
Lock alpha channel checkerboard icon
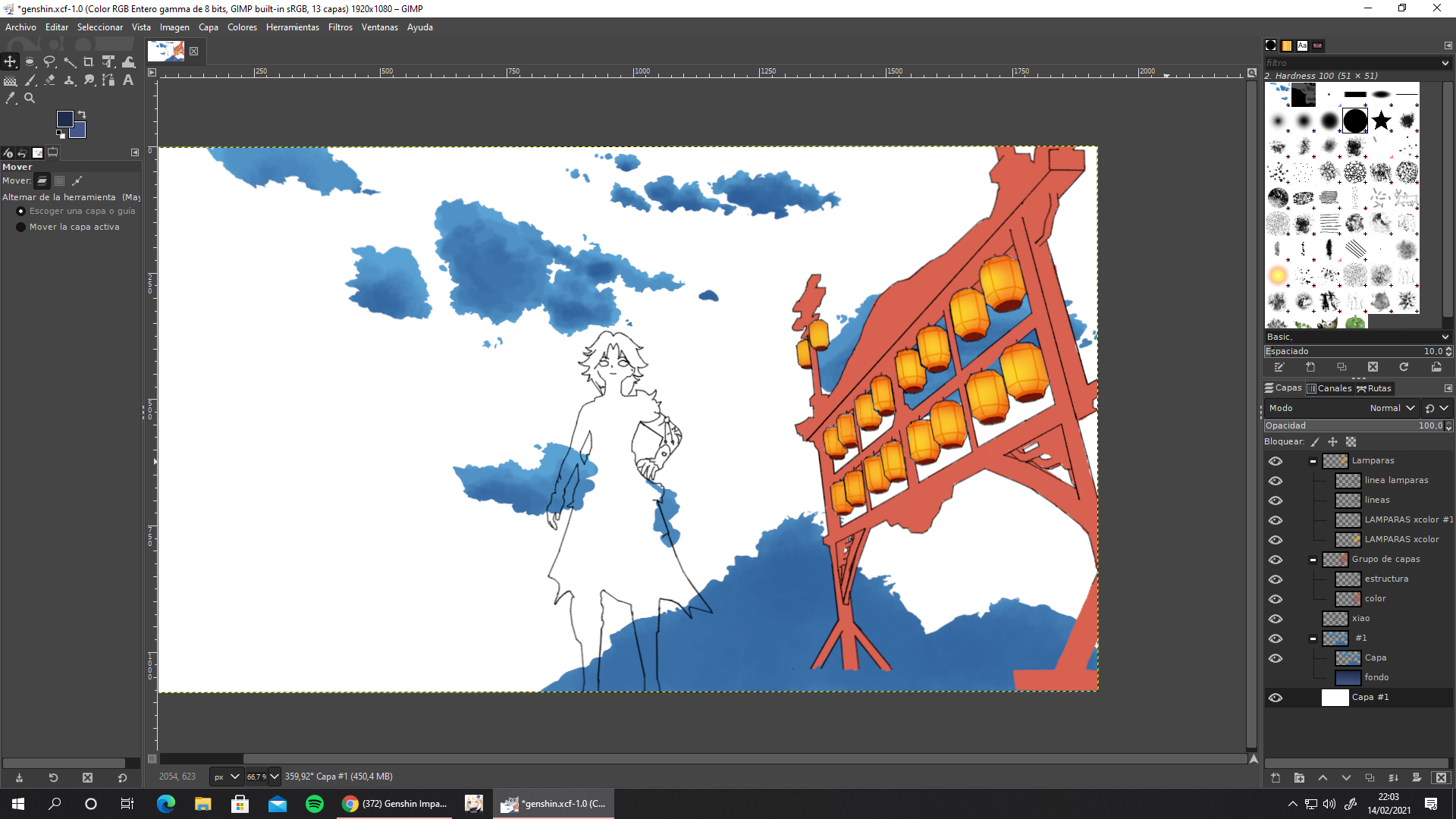coord(1351,442)
